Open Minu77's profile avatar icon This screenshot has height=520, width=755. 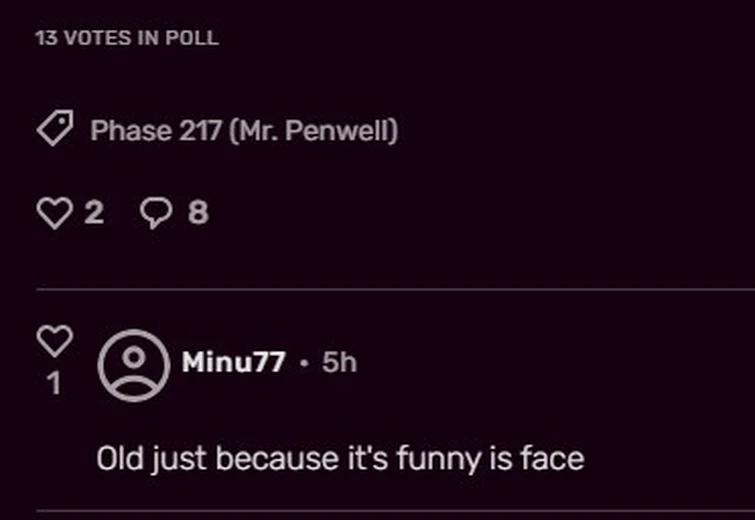point(133,364)
